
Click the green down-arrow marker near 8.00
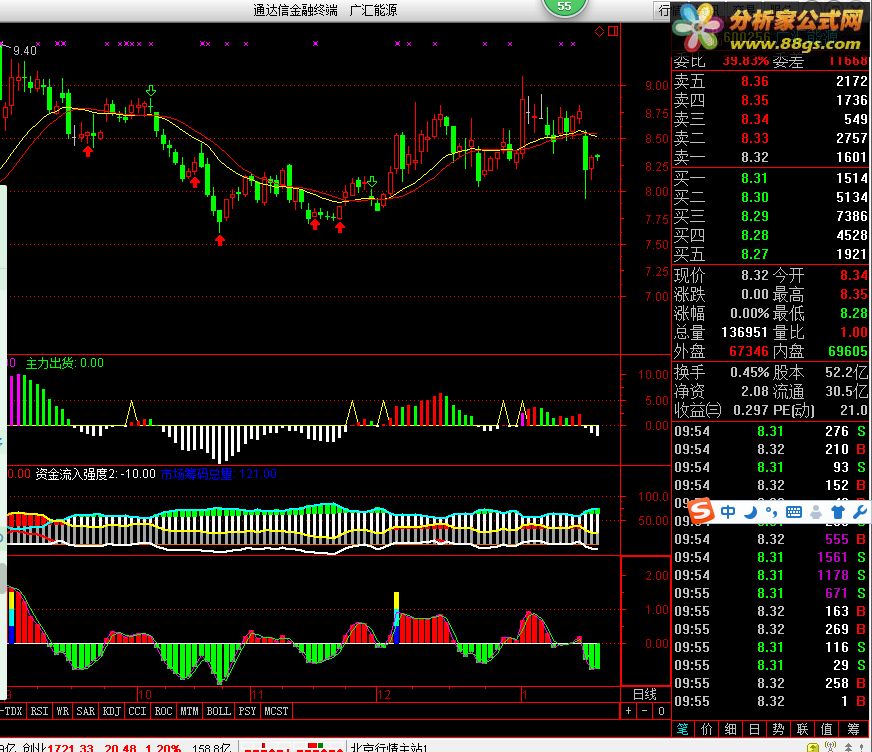(372, 181)
